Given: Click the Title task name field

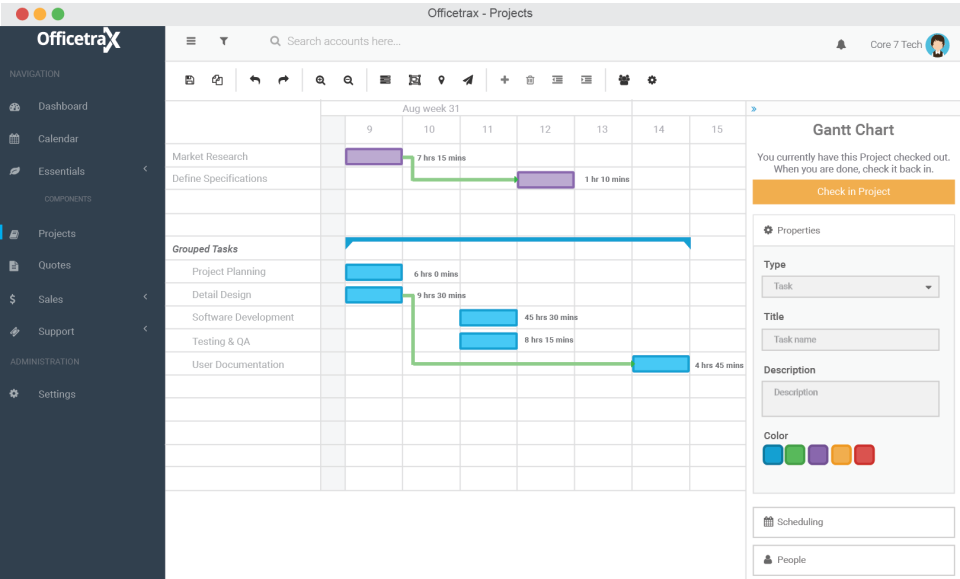Looking at the screenshot, I should [x=850, y=340].
